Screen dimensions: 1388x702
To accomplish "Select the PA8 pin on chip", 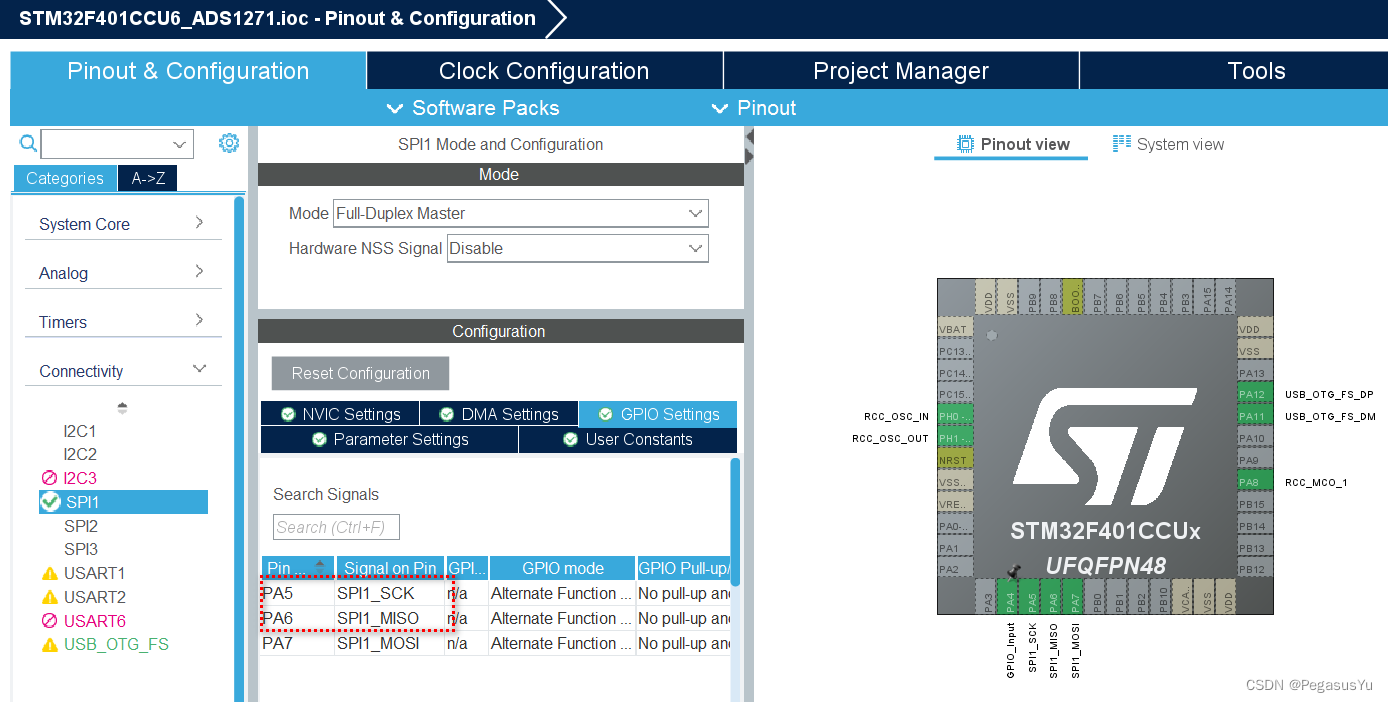I will click(1255, 482).
